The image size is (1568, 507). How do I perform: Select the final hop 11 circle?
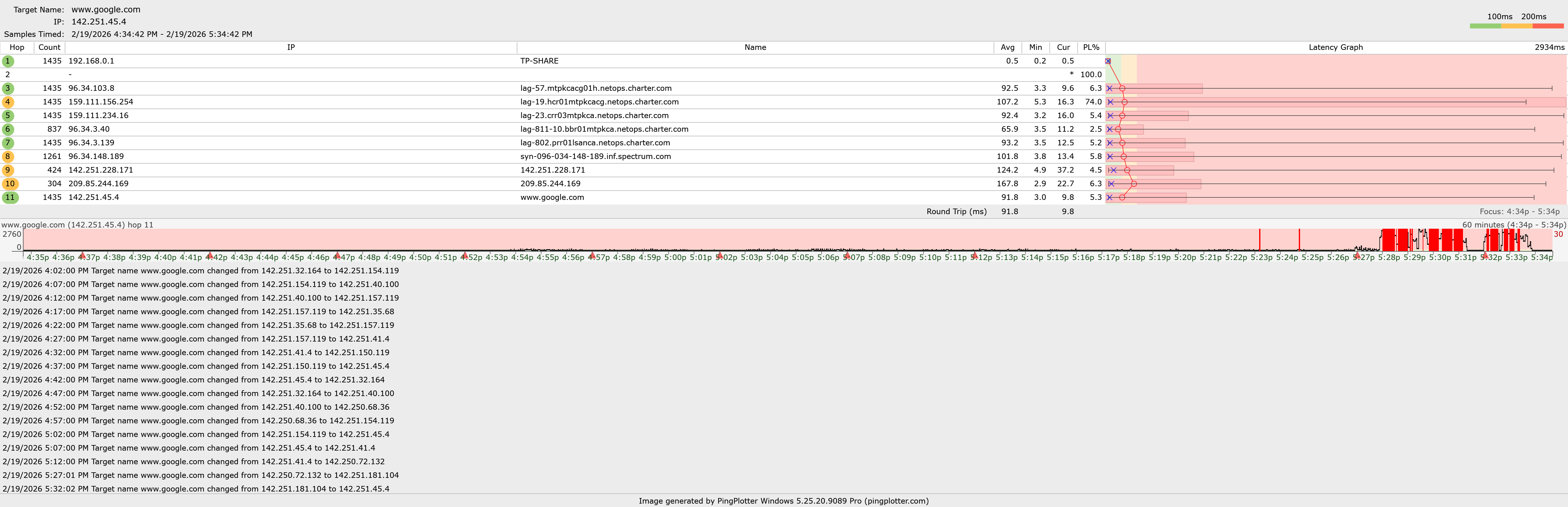(10, 197)
